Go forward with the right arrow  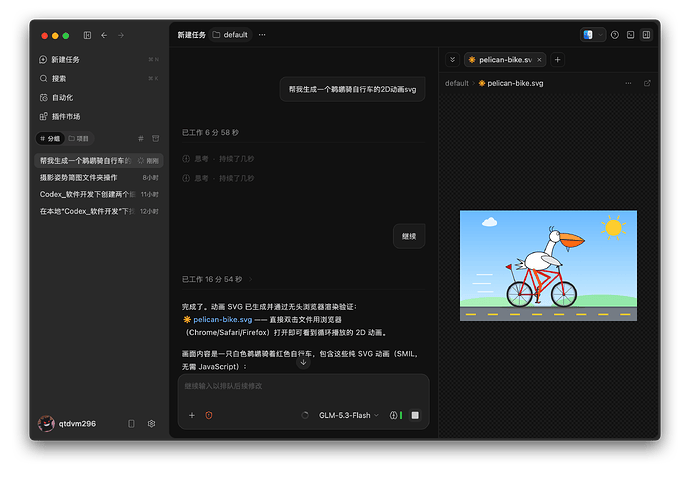121,35
